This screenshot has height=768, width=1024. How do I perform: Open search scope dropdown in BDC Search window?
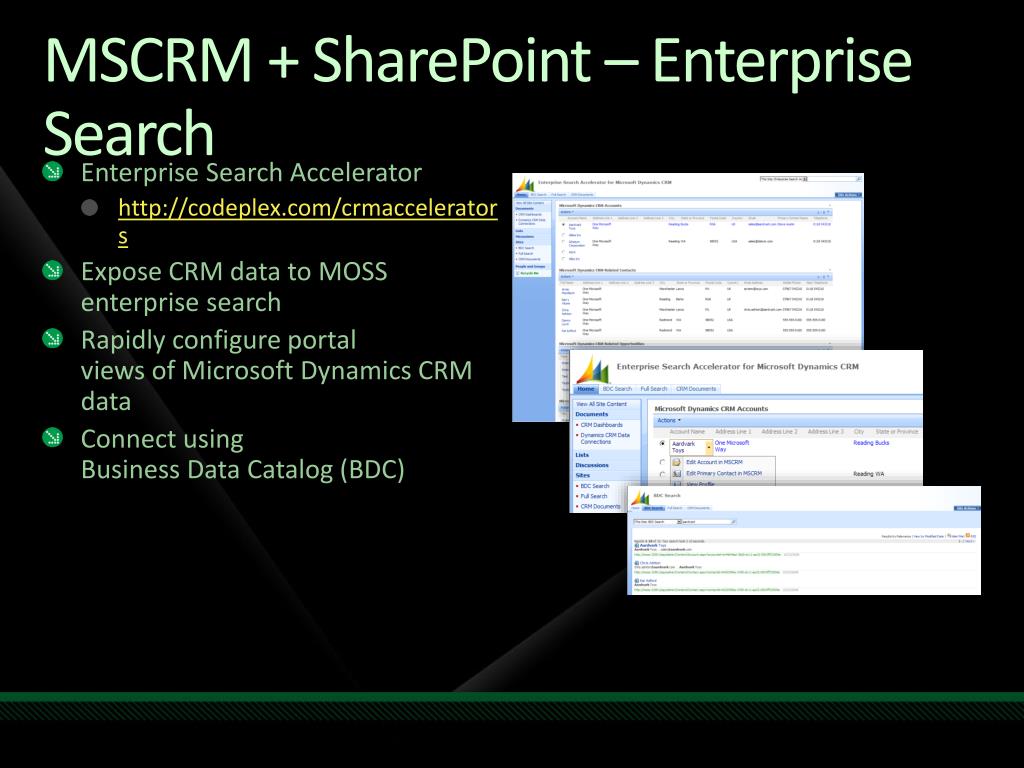coord(679,522)
